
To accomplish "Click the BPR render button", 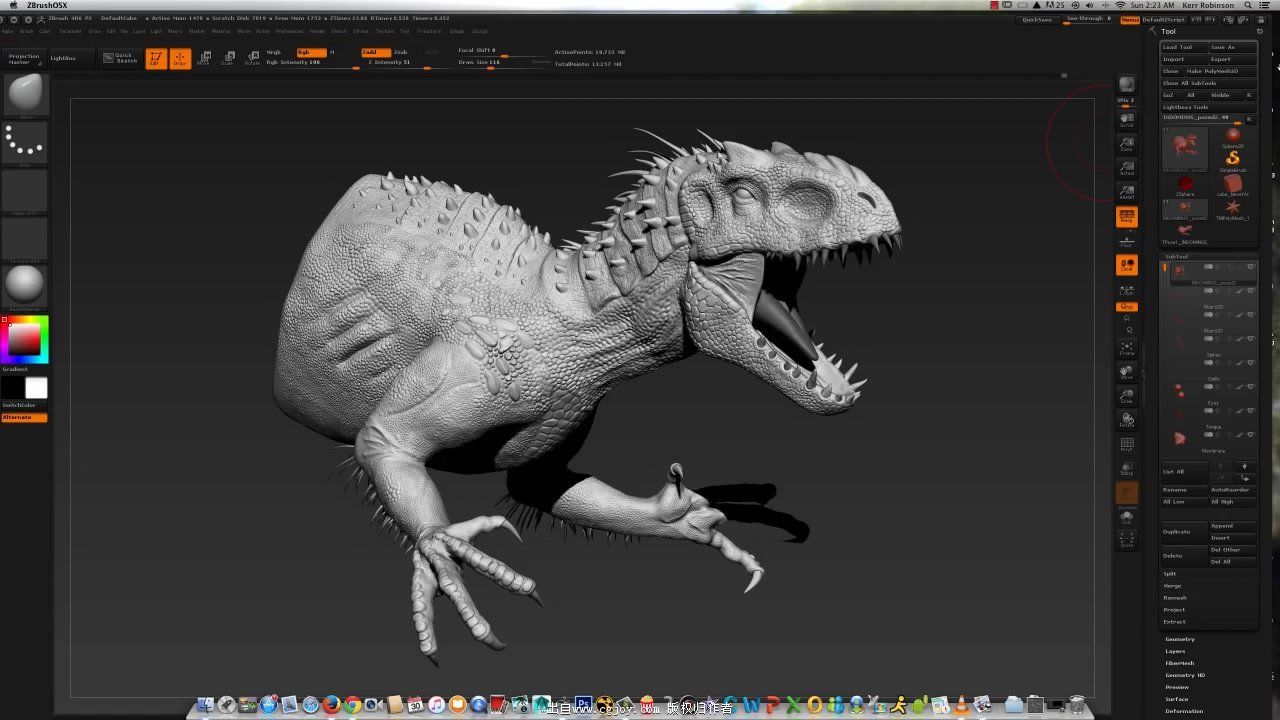I will (x=1127, y=85).
